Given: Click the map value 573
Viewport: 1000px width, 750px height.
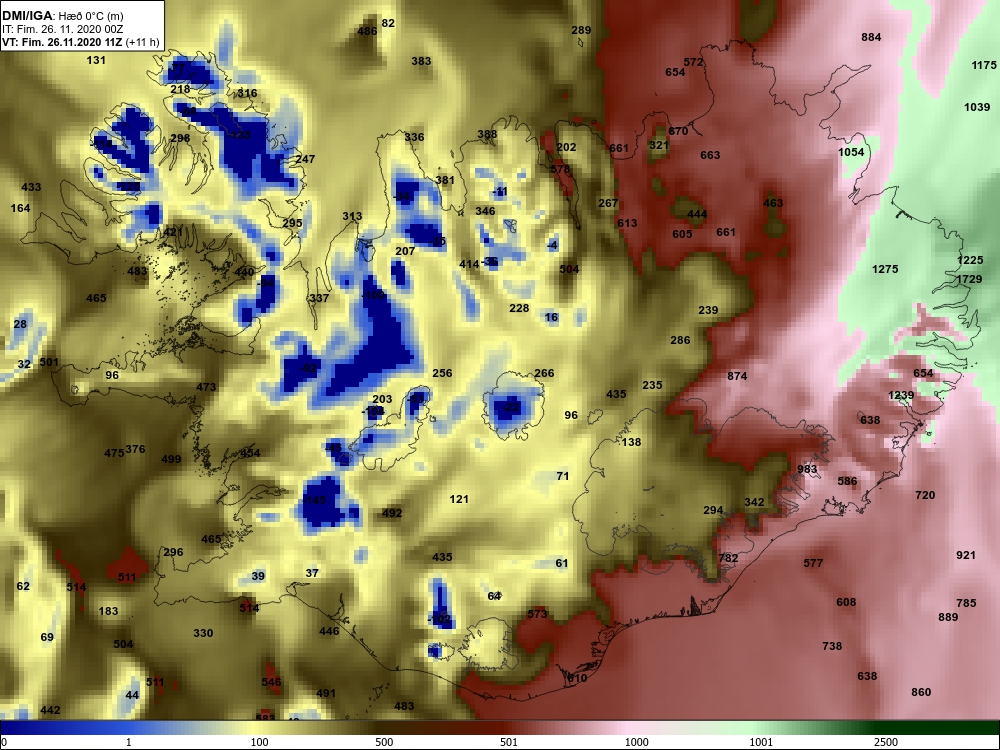Looking at the screenshot, I should coord(538,614).
